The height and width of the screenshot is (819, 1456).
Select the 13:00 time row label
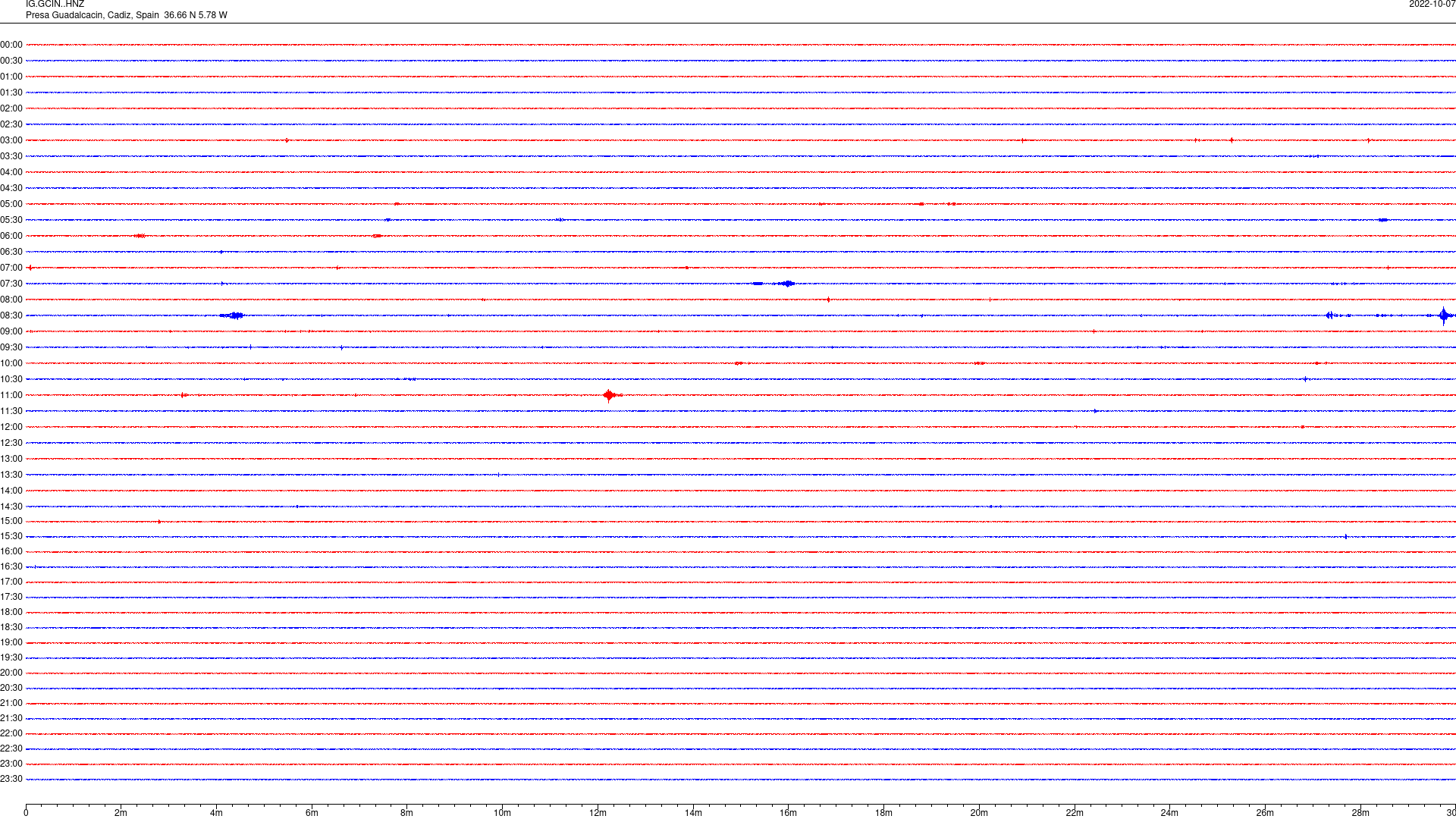[11, 459]
